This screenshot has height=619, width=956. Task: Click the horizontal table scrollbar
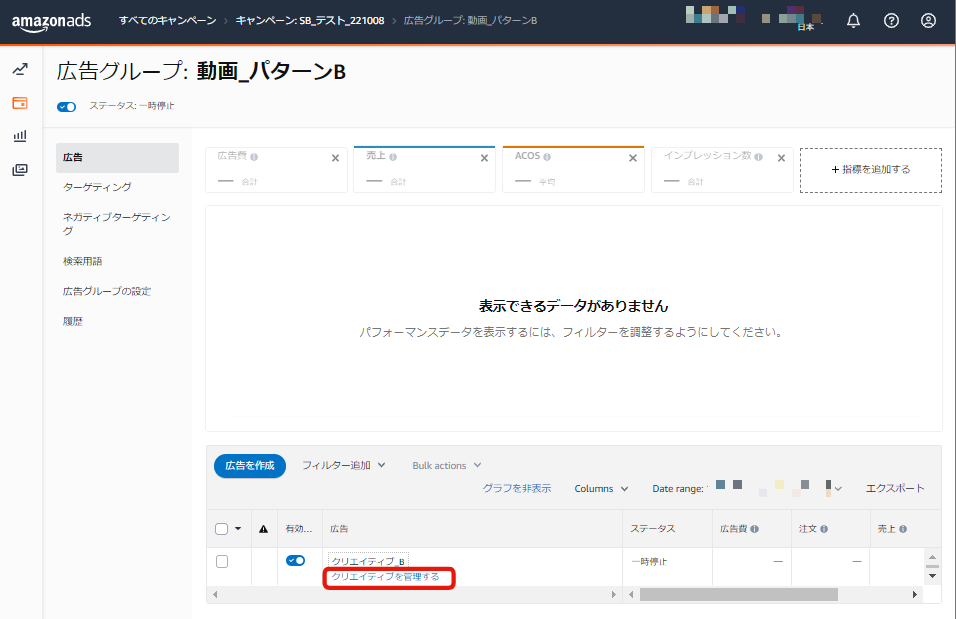pyautogui.click(x=738, y=594)
